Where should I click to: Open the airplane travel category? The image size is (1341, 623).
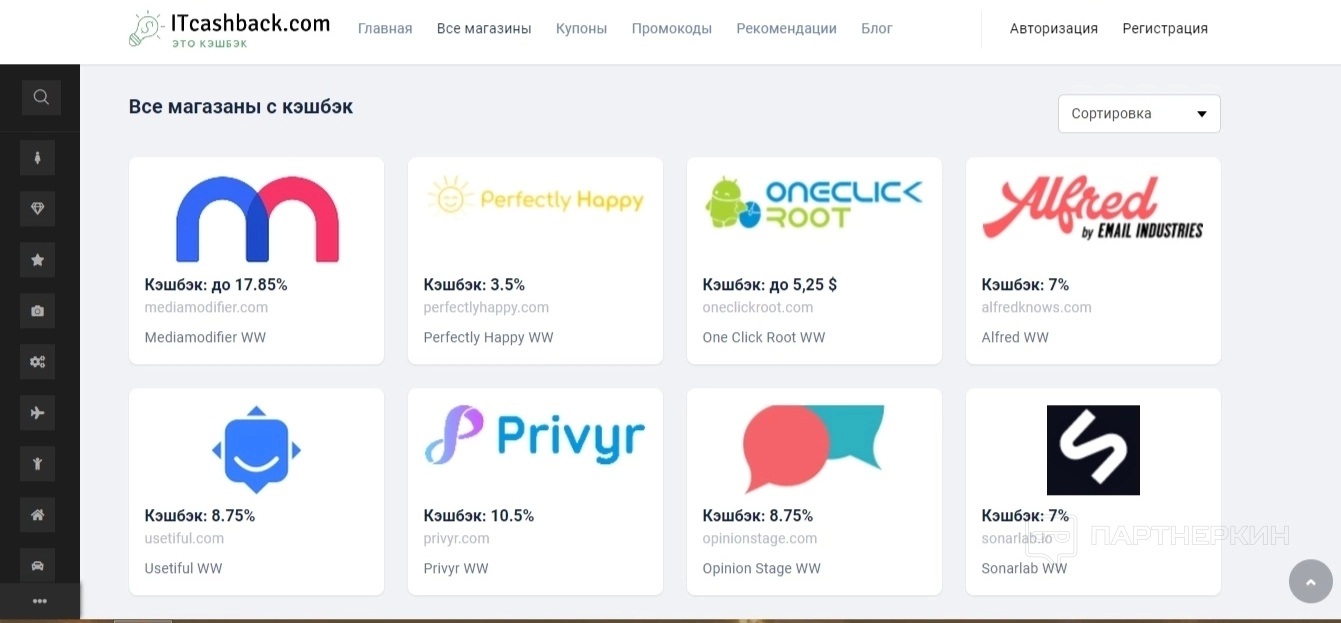pyautogui.click(x=38, y=413)
